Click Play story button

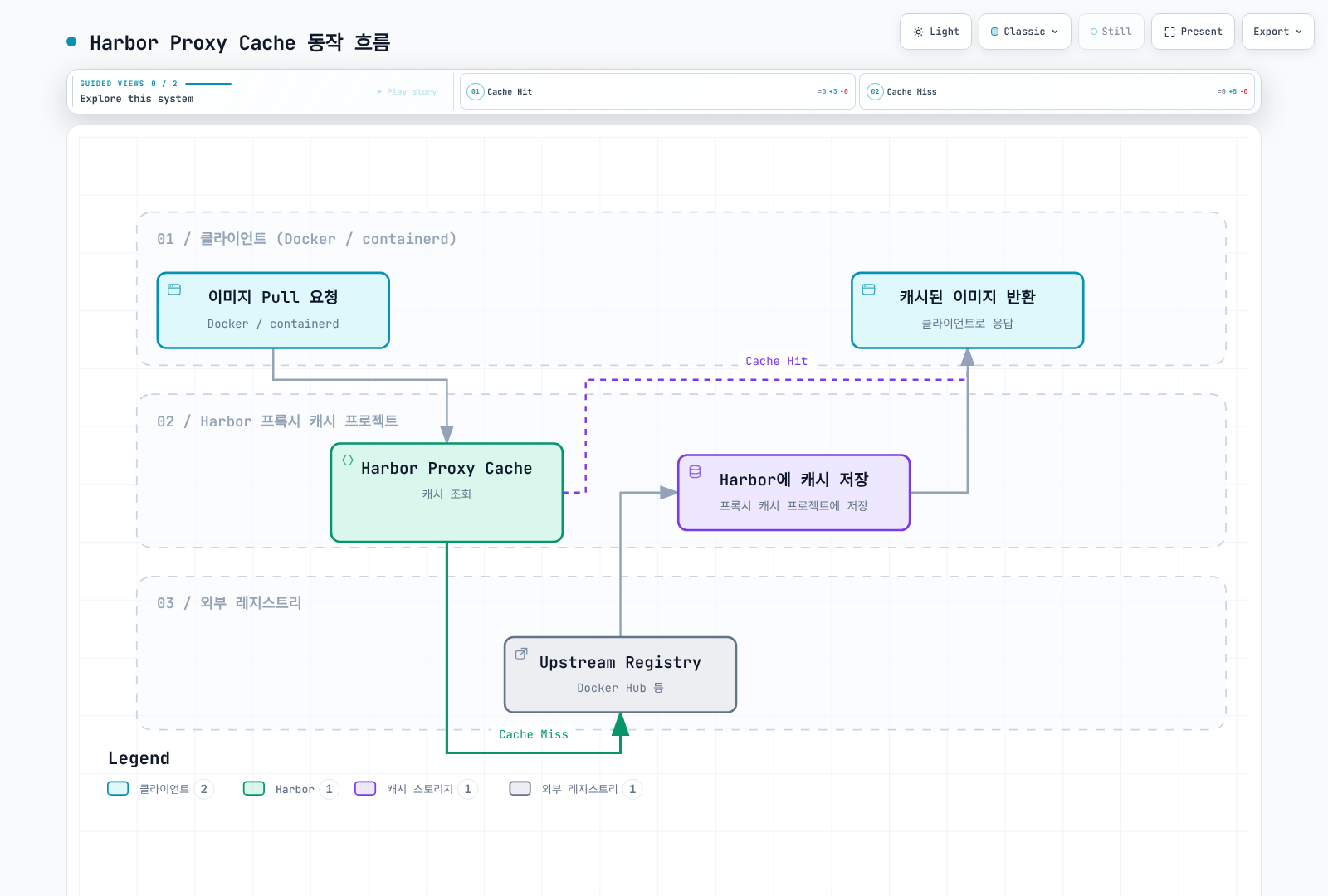[x=407, y=92]
